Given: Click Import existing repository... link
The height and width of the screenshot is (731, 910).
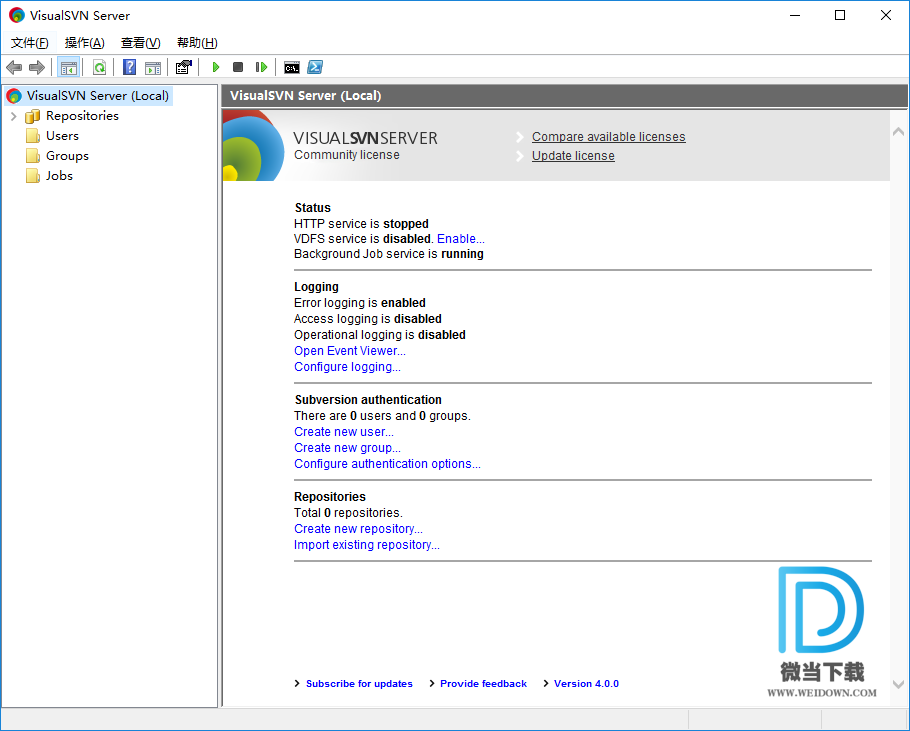Looking at the screenshot, I should point(367,545).
